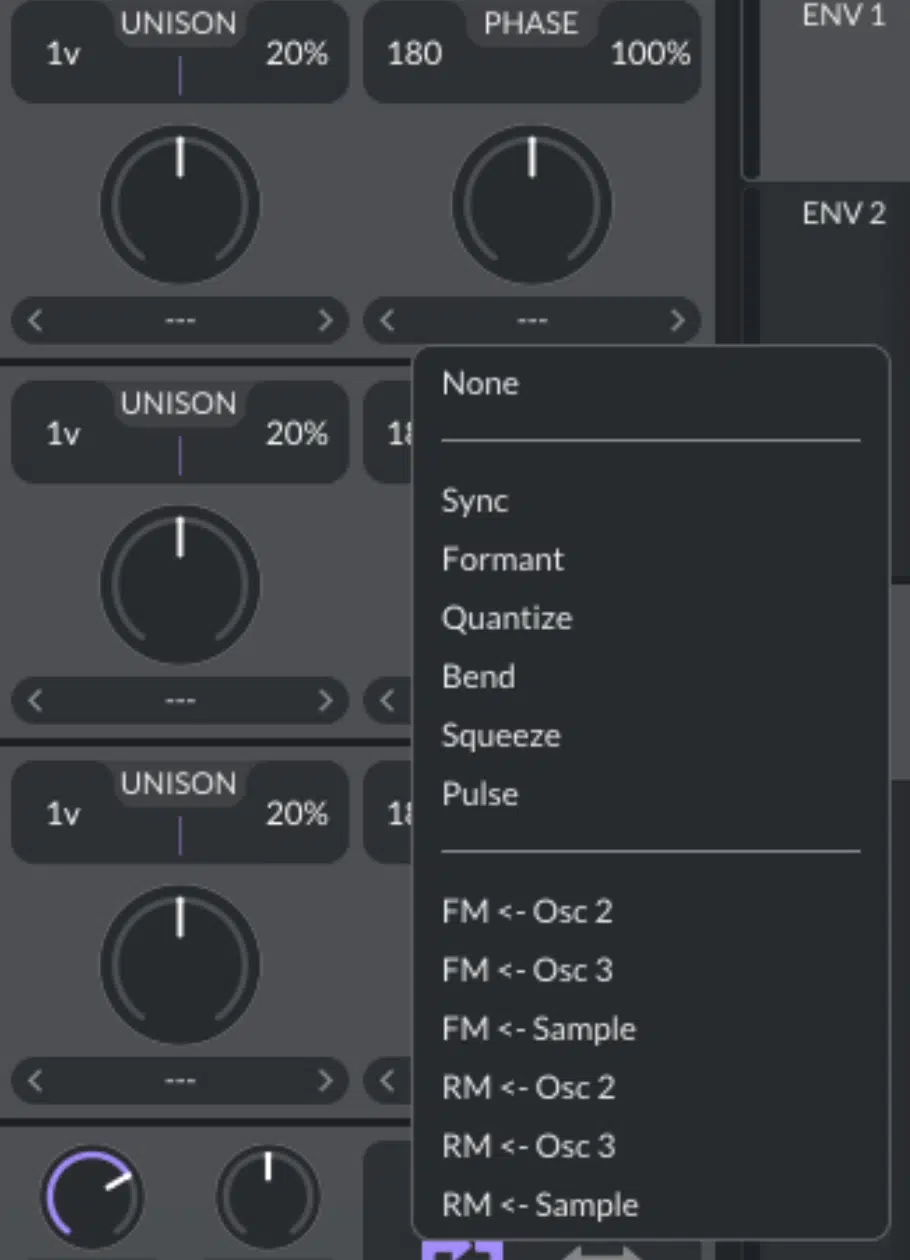
Task: Pick Bend from the open menu
Action: pos(478,677)
